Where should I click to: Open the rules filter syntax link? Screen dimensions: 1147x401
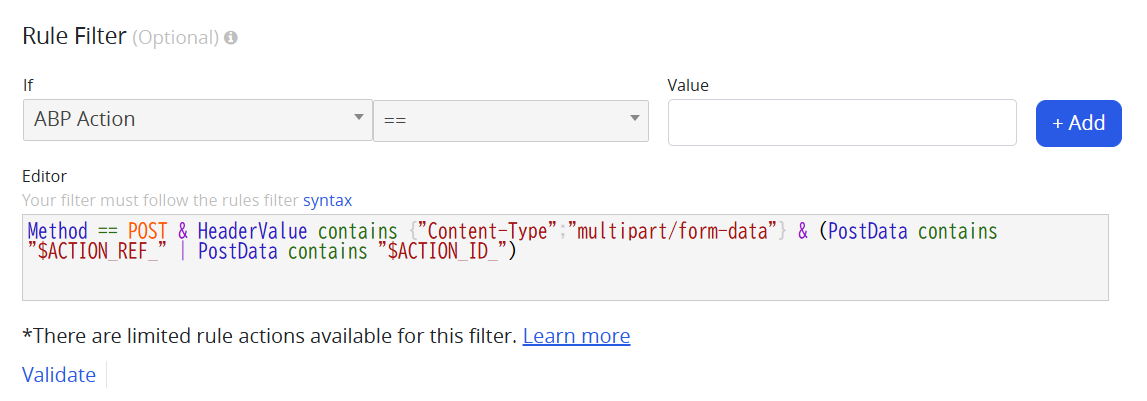pos(327,200)
